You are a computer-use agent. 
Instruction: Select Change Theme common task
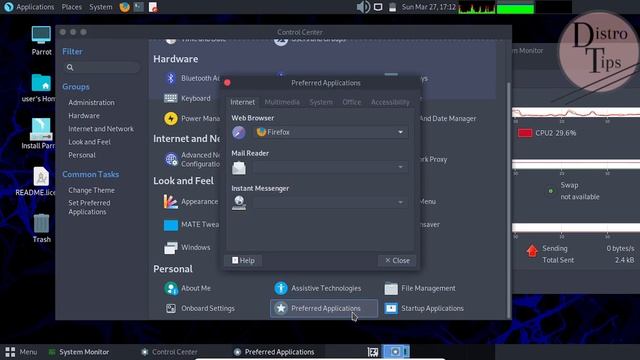point(91,190)
